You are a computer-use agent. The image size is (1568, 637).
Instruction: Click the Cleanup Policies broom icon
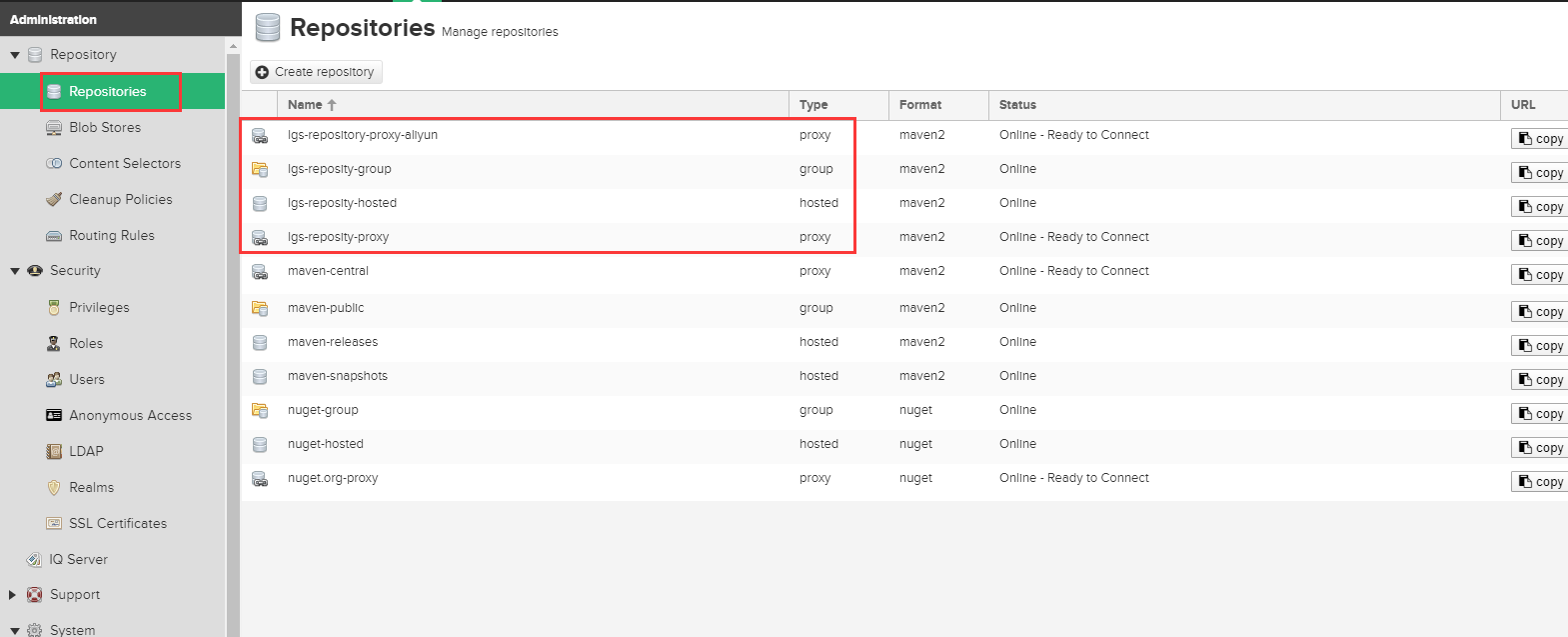(x=54, y=200)
